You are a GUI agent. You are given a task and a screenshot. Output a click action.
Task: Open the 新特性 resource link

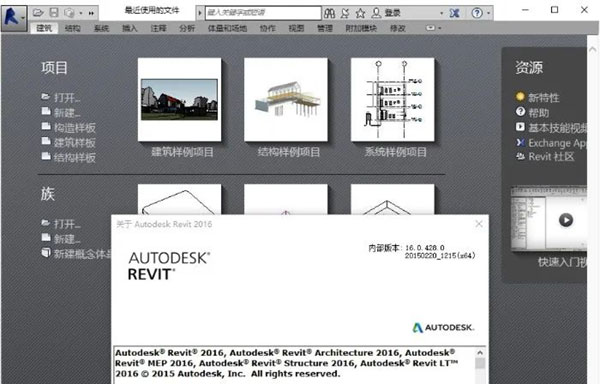[x=544, y=98]
